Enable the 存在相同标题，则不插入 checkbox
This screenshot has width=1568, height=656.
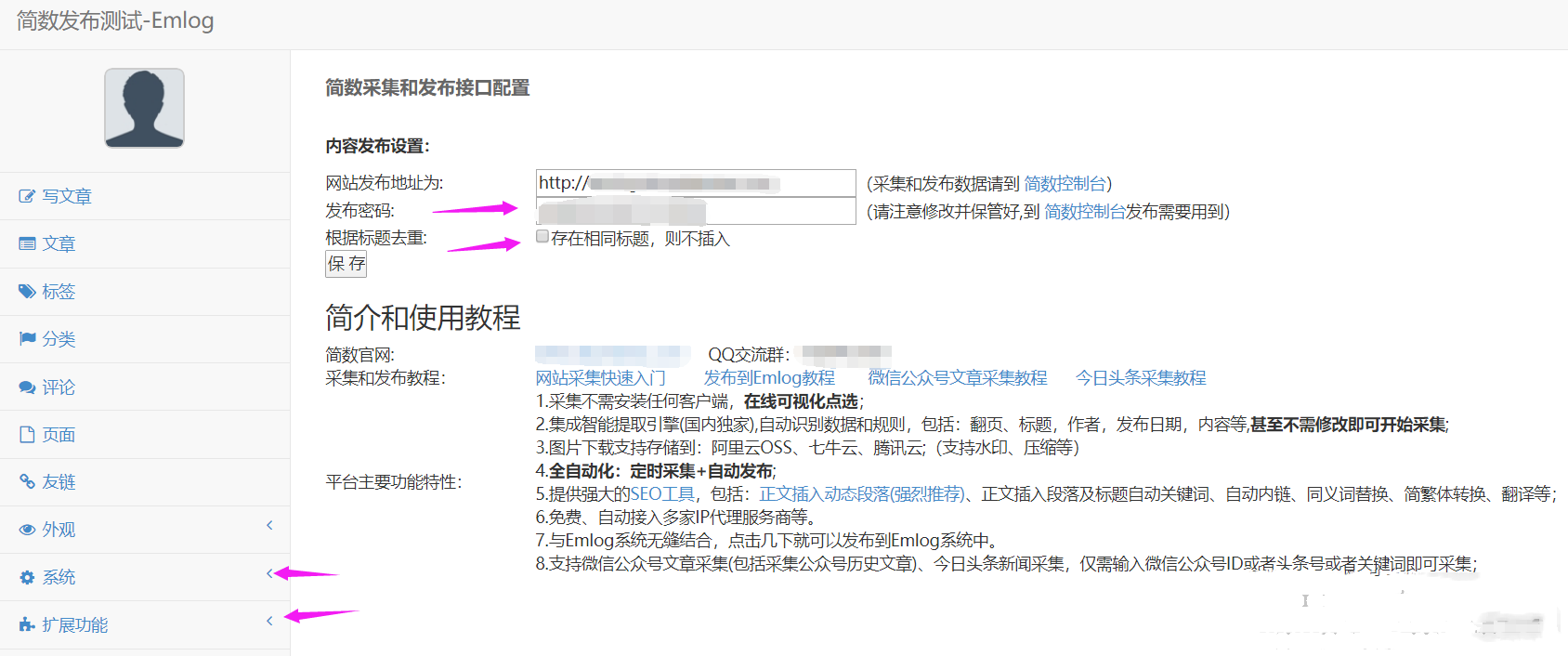[x=542, y=237]
